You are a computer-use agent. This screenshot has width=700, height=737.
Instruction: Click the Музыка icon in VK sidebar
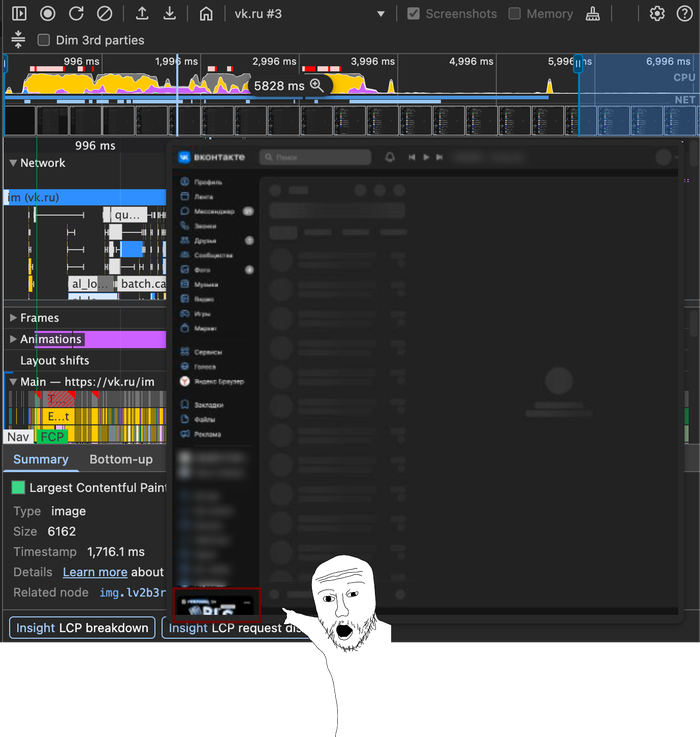coord(185,284)
